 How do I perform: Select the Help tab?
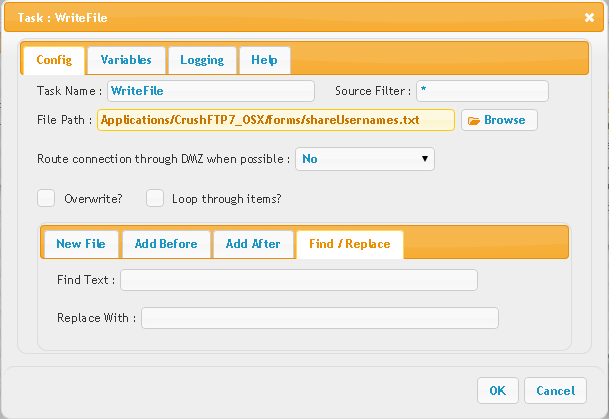264,60
